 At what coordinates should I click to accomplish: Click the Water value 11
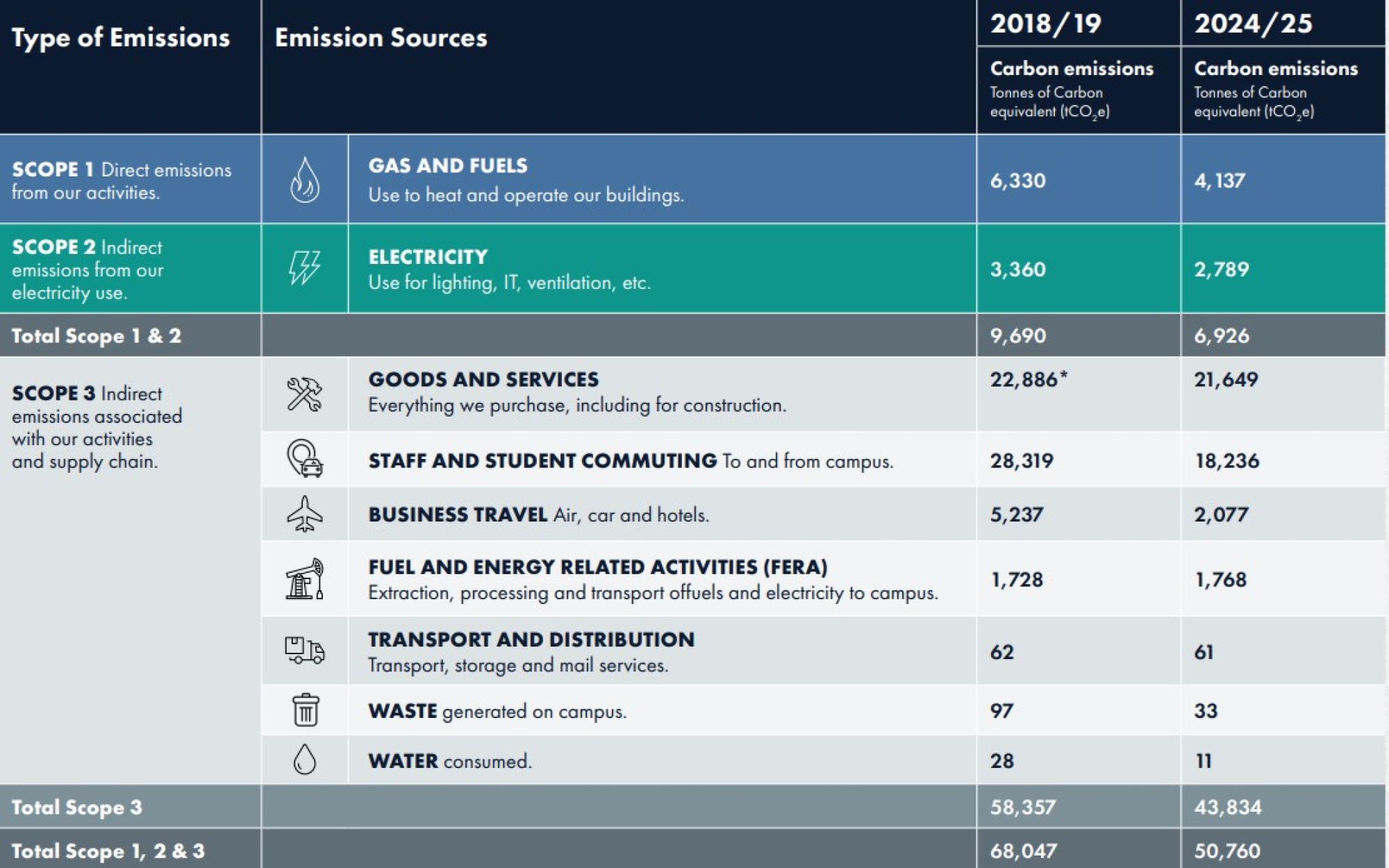click(x=1204, y=761)
